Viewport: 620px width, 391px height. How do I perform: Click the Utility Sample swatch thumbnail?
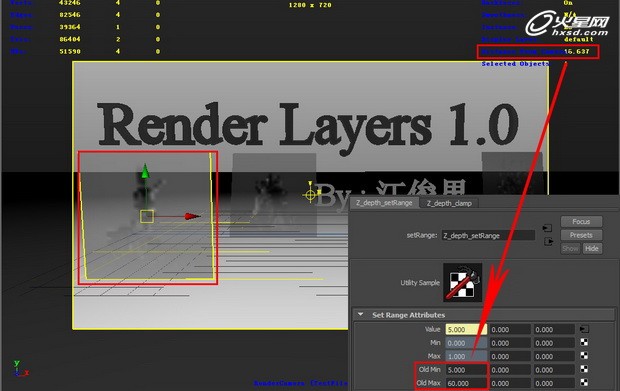pyautogui.click(x=462, y=282)
